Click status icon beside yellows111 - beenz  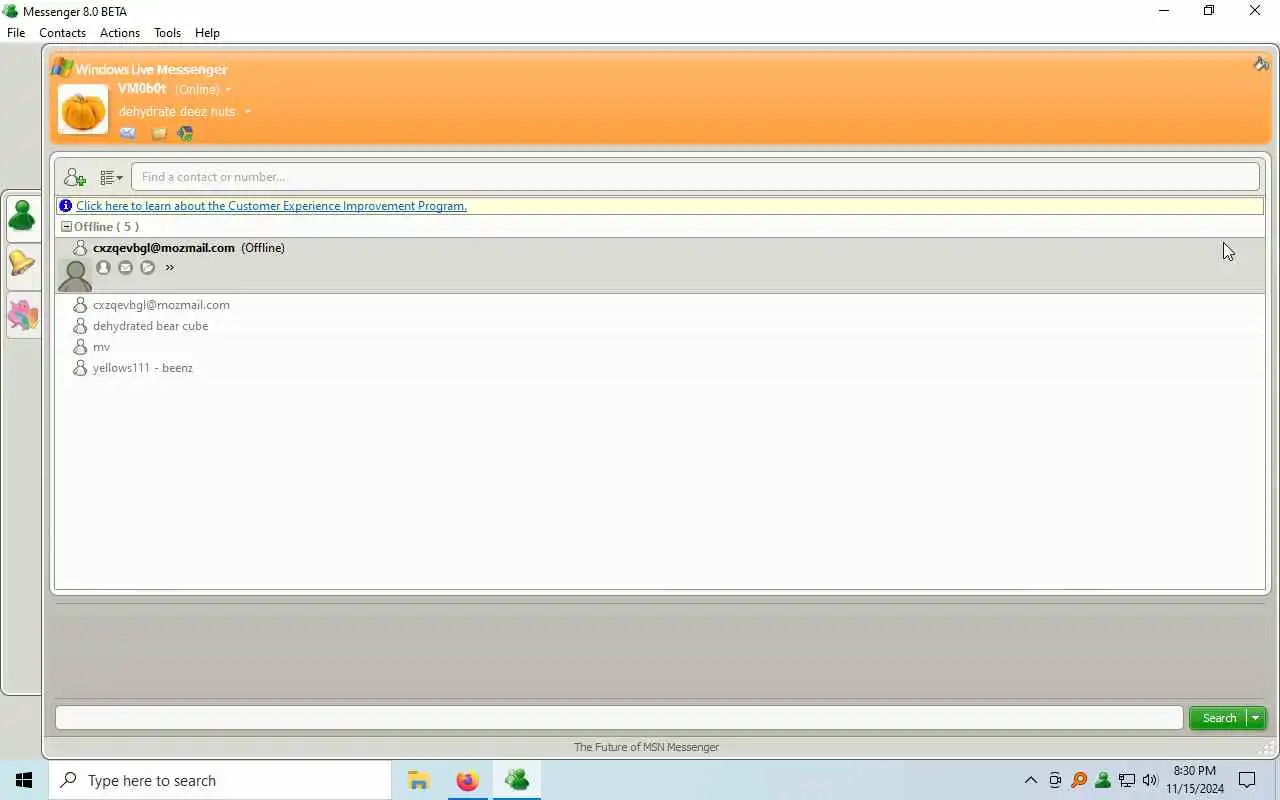tap(80, 368)
